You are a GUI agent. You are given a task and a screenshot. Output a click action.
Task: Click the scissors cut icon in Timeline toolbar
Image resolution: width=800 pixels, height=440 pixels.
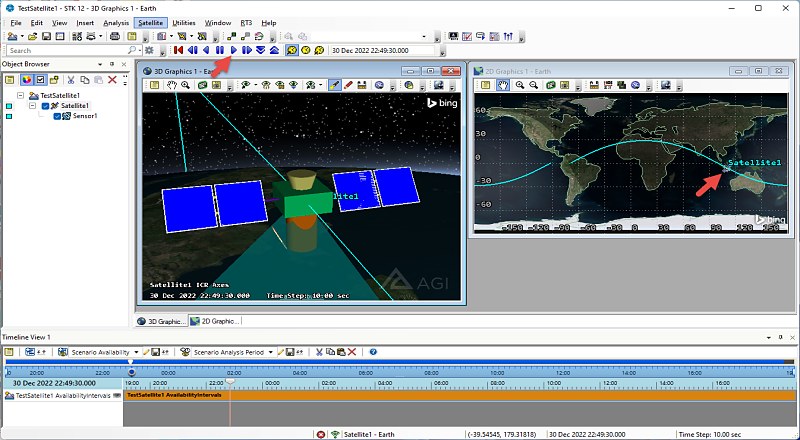click(x=319, y=352)
